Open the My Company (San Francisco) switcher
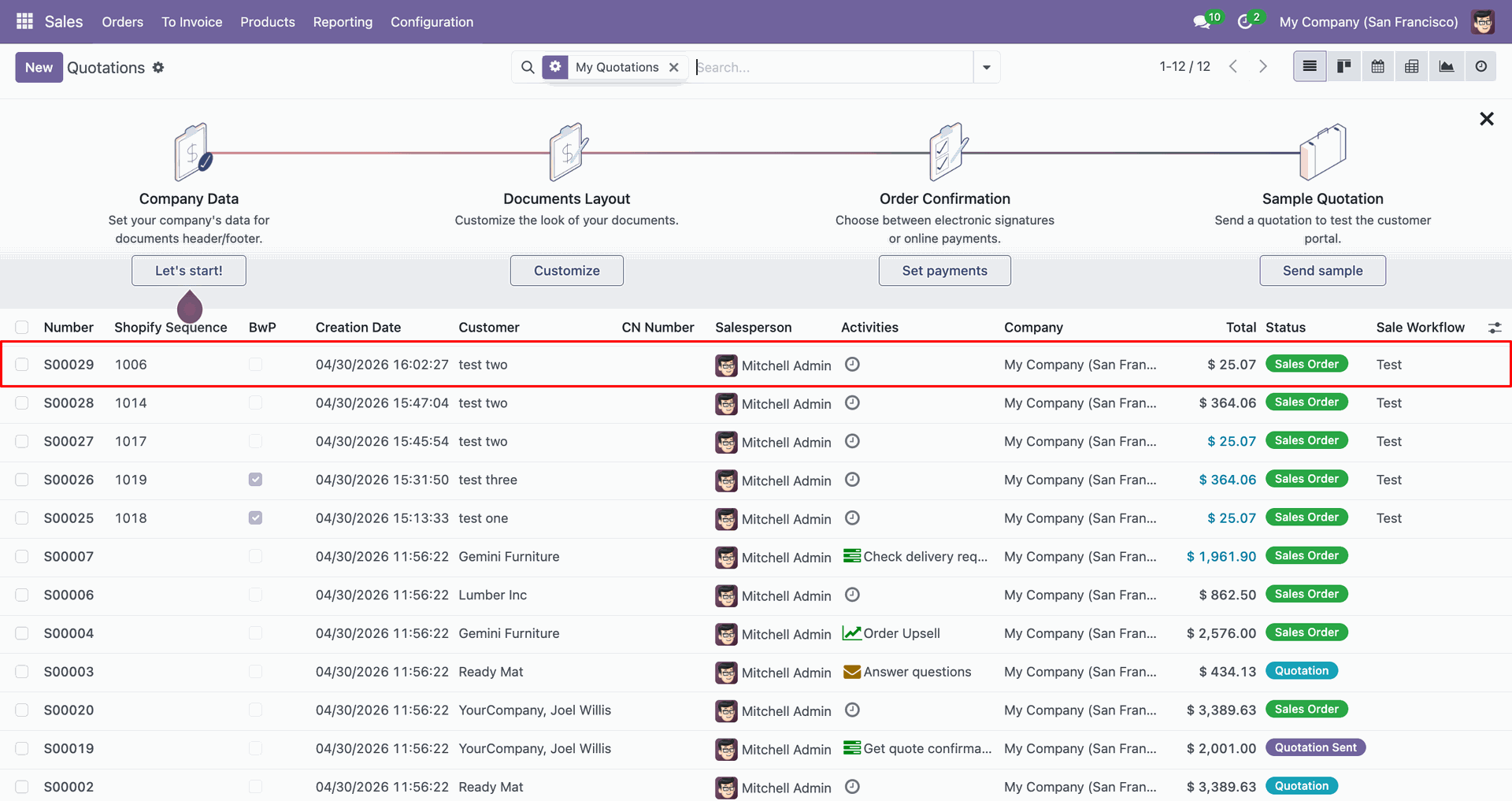Image resolution: width=1512 pixels, height=801 pixels. (1369, 22)
